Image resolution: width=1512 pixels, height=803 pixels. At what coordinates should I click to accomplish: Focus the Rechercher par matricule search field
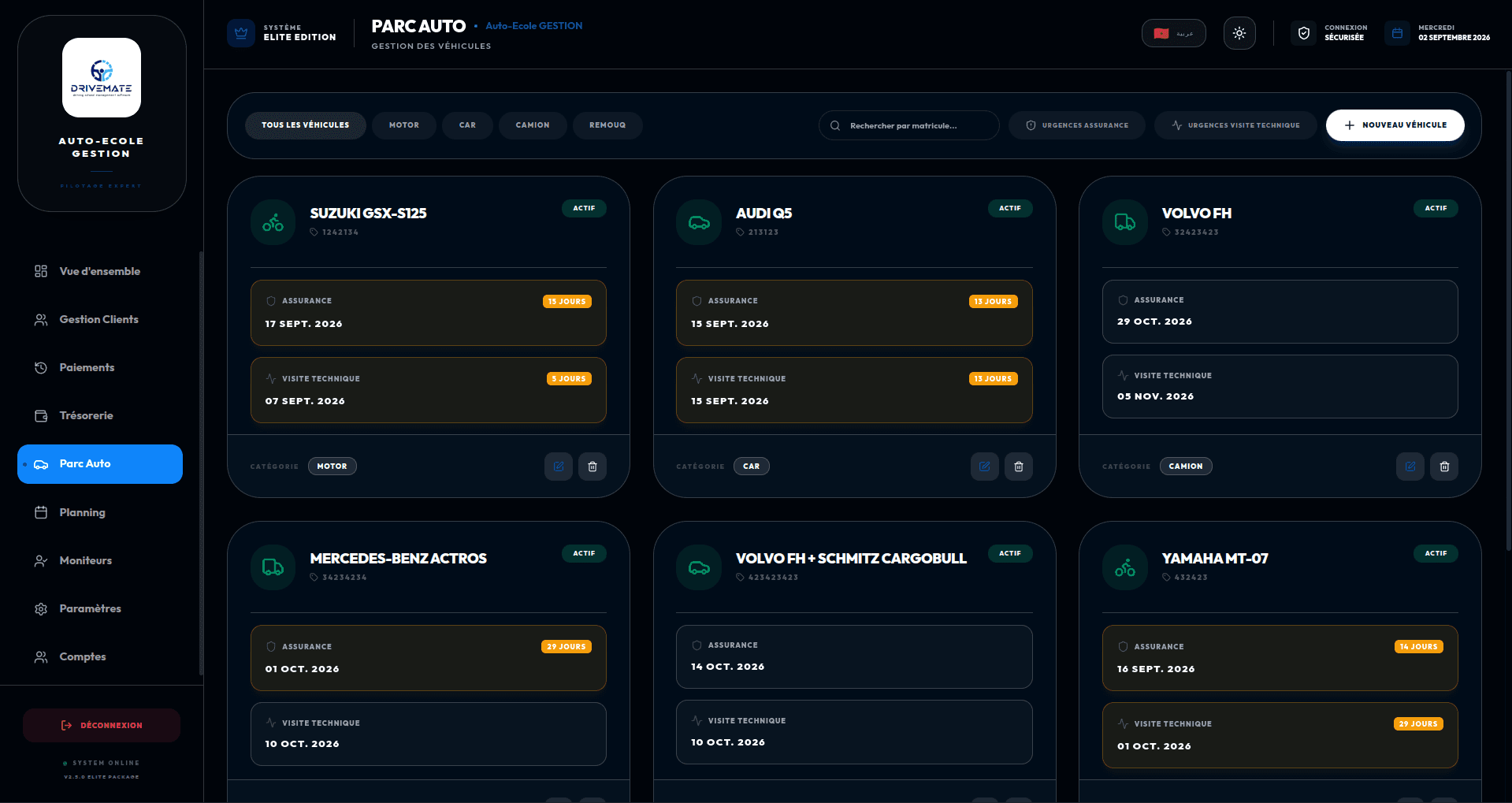909,125
